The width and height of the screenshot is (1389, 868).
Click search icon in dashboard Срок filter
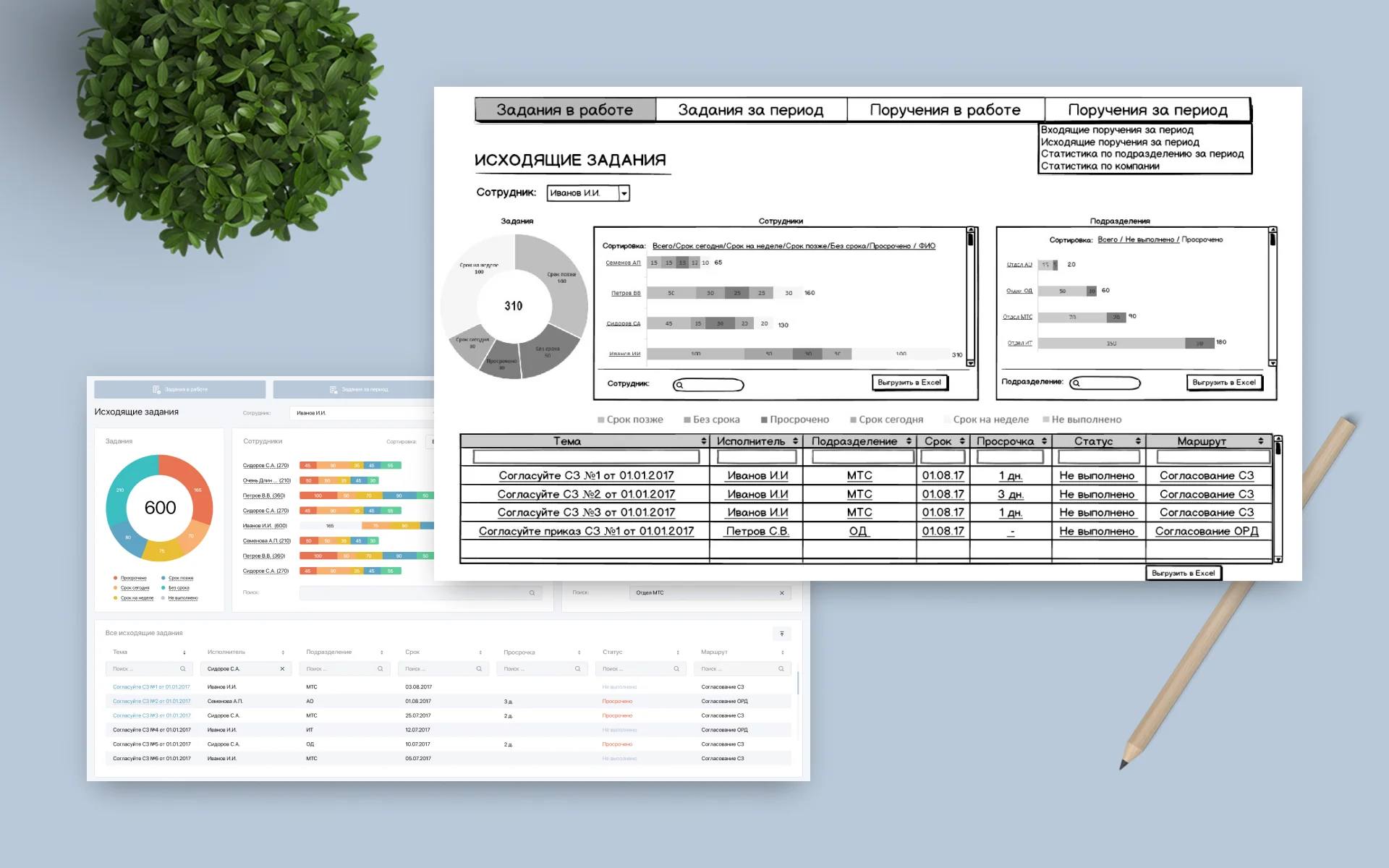[479, 669]
